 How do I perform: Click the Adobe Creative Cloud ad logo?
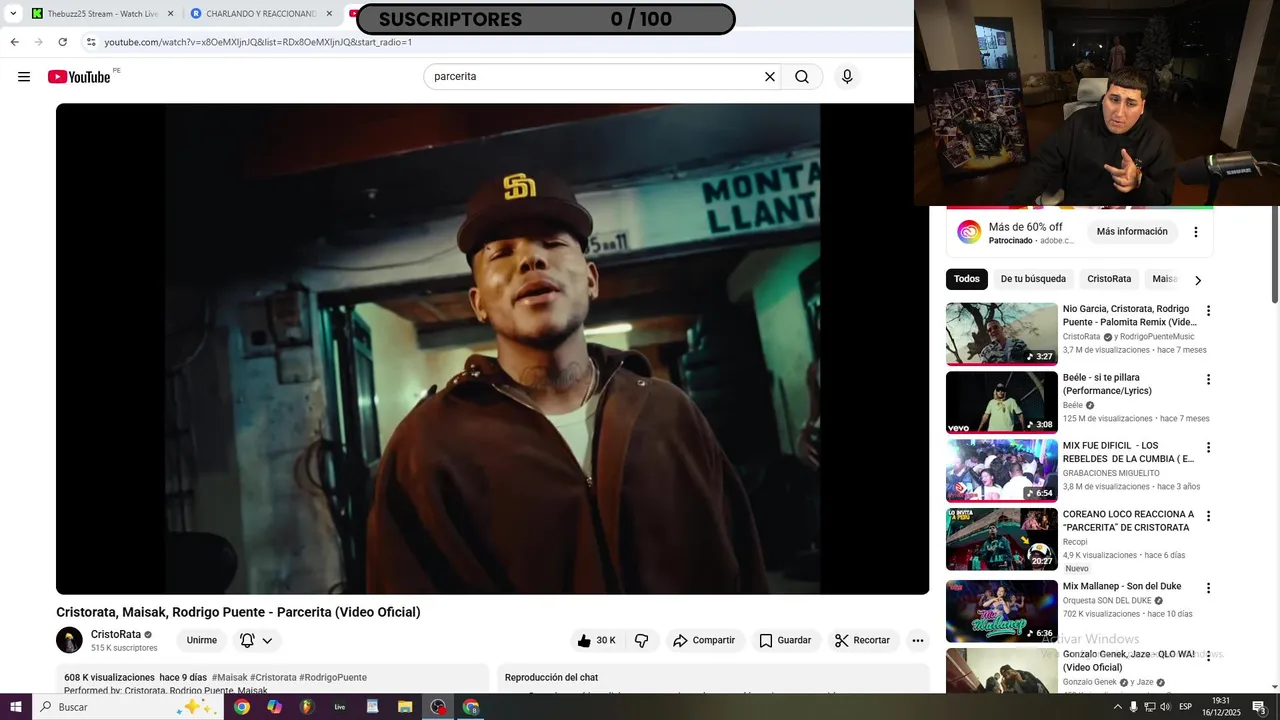969,232
